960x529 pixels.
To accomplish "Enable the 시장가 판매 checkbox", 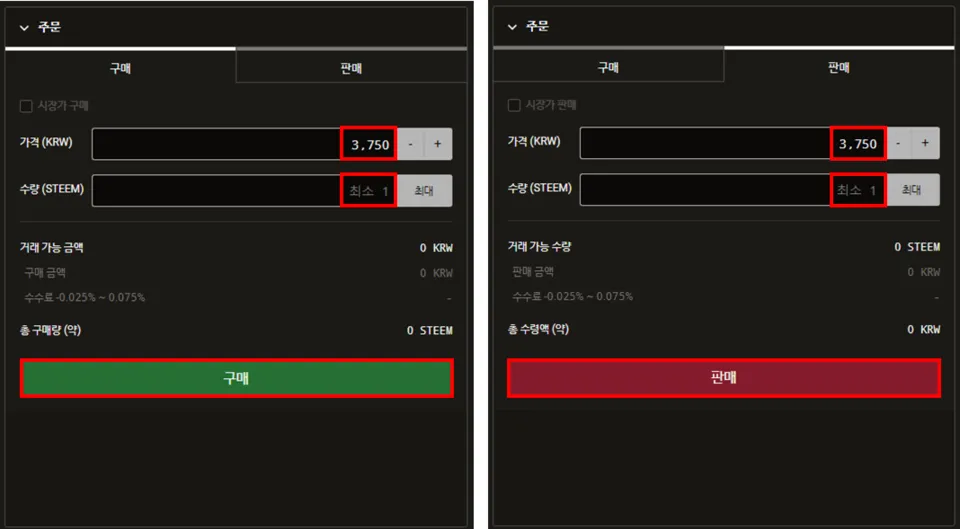I will (514, 105).
